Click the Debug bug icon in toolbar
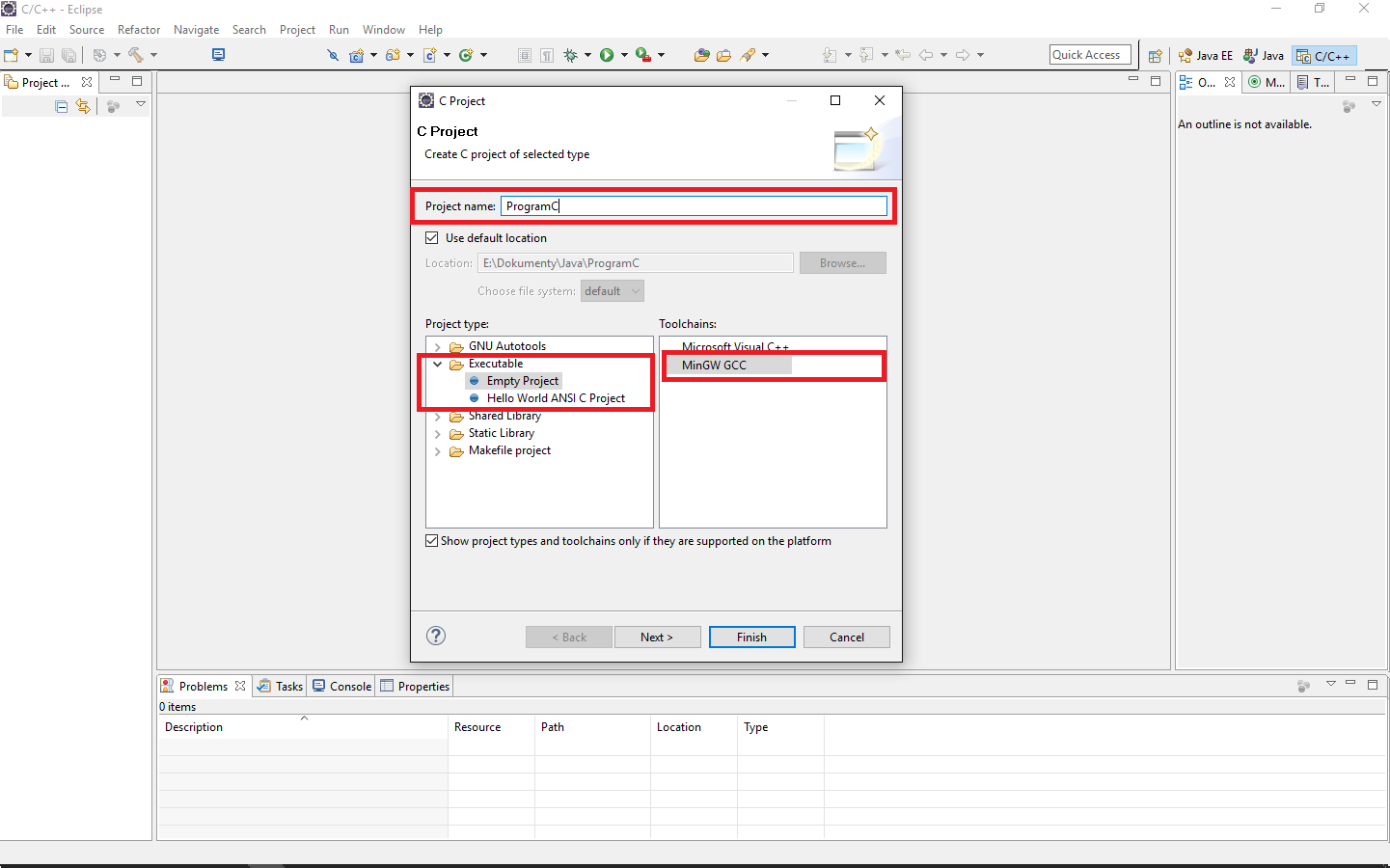Image resolution: width=1390 pixels, height=868 pixels. coord(570,55)
